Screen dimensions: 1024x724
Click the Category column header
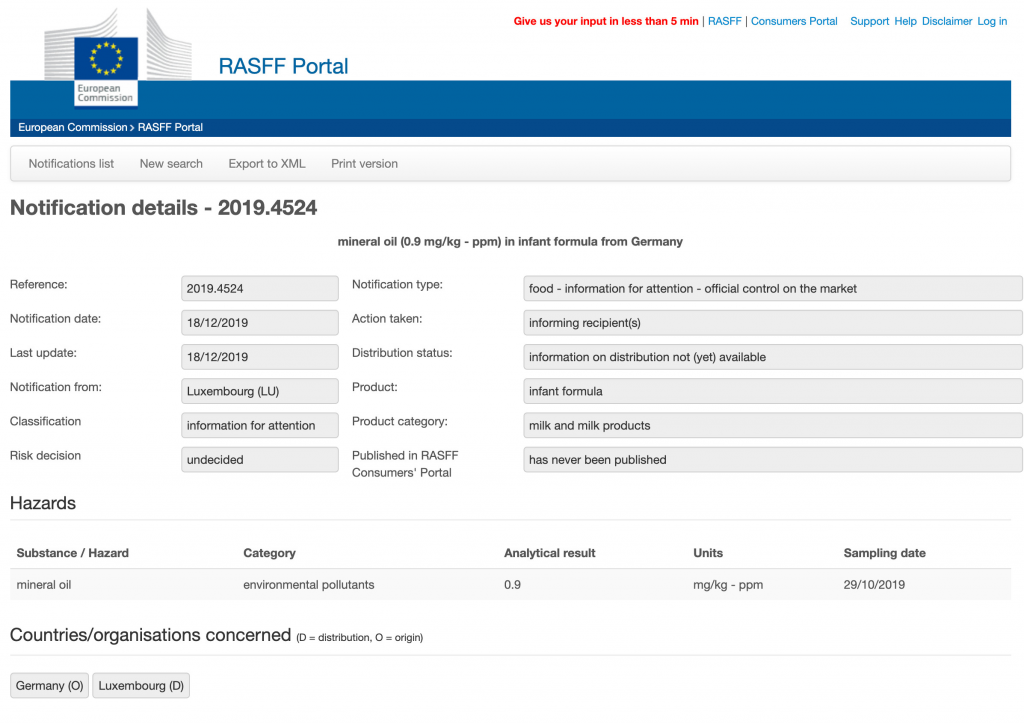coord(269,553)
